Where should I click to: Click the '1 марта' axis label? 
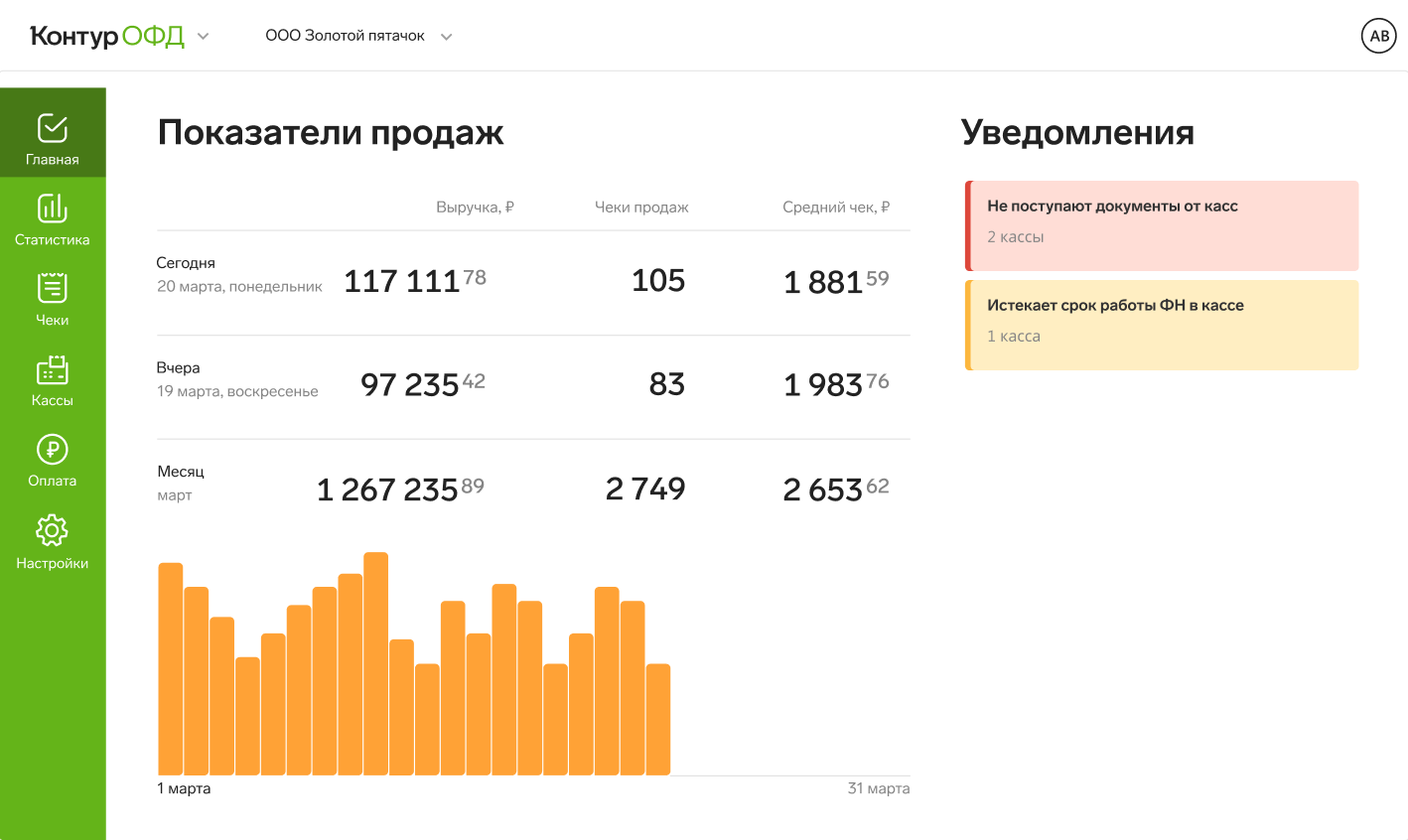[x=184, y=788]
